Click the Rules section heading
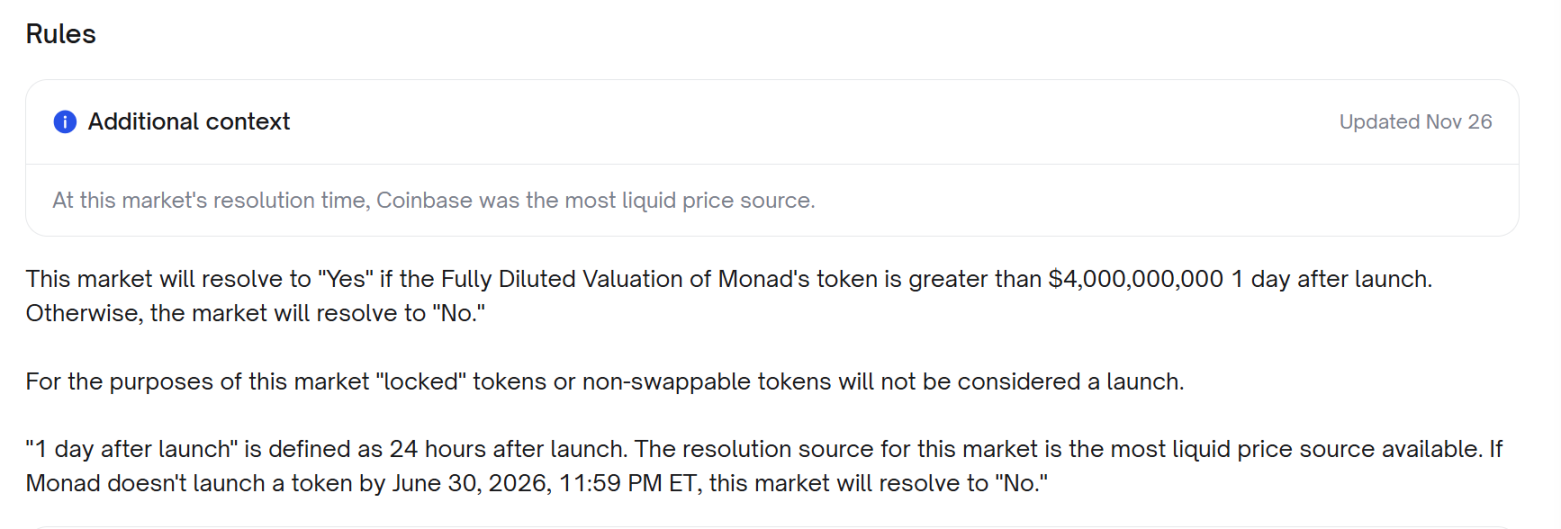 [x=60, y=34]
